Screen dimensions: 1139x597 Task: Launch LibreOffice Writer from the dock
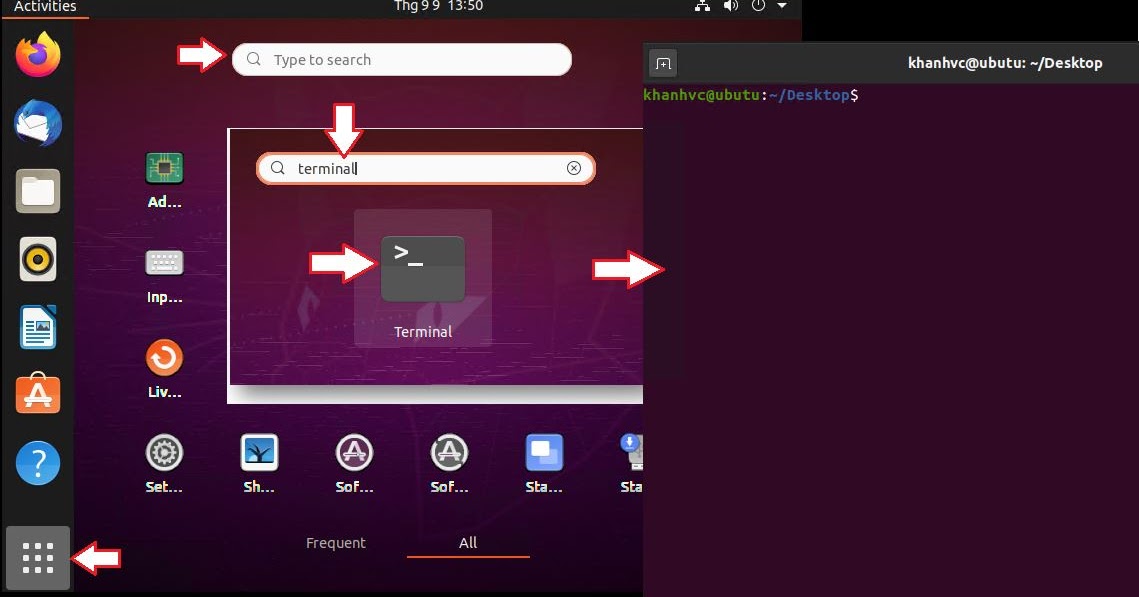[x=37, y=326]
